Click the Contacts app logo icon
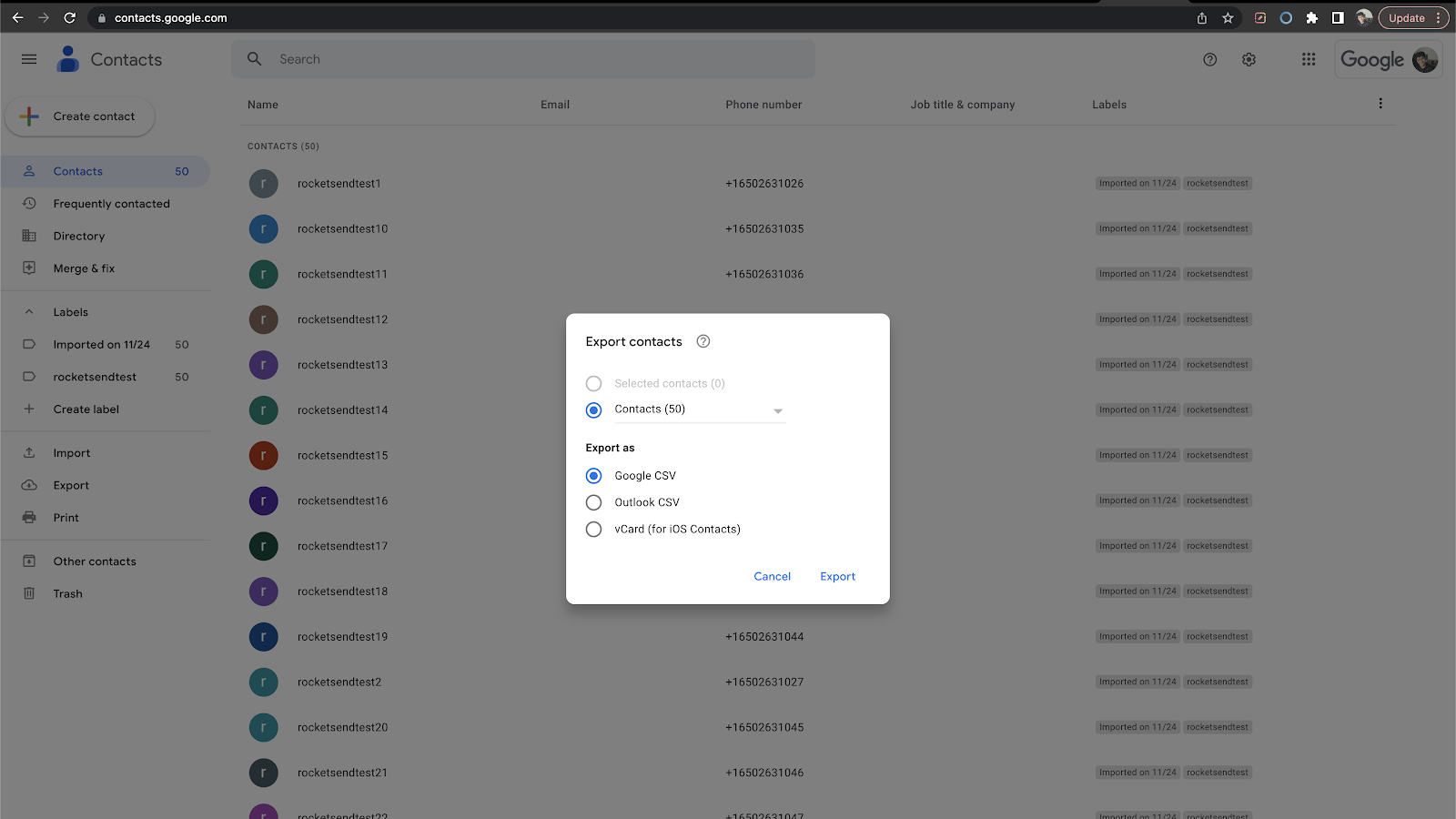The image size is (1456, 819). click(x=66, y=58)
